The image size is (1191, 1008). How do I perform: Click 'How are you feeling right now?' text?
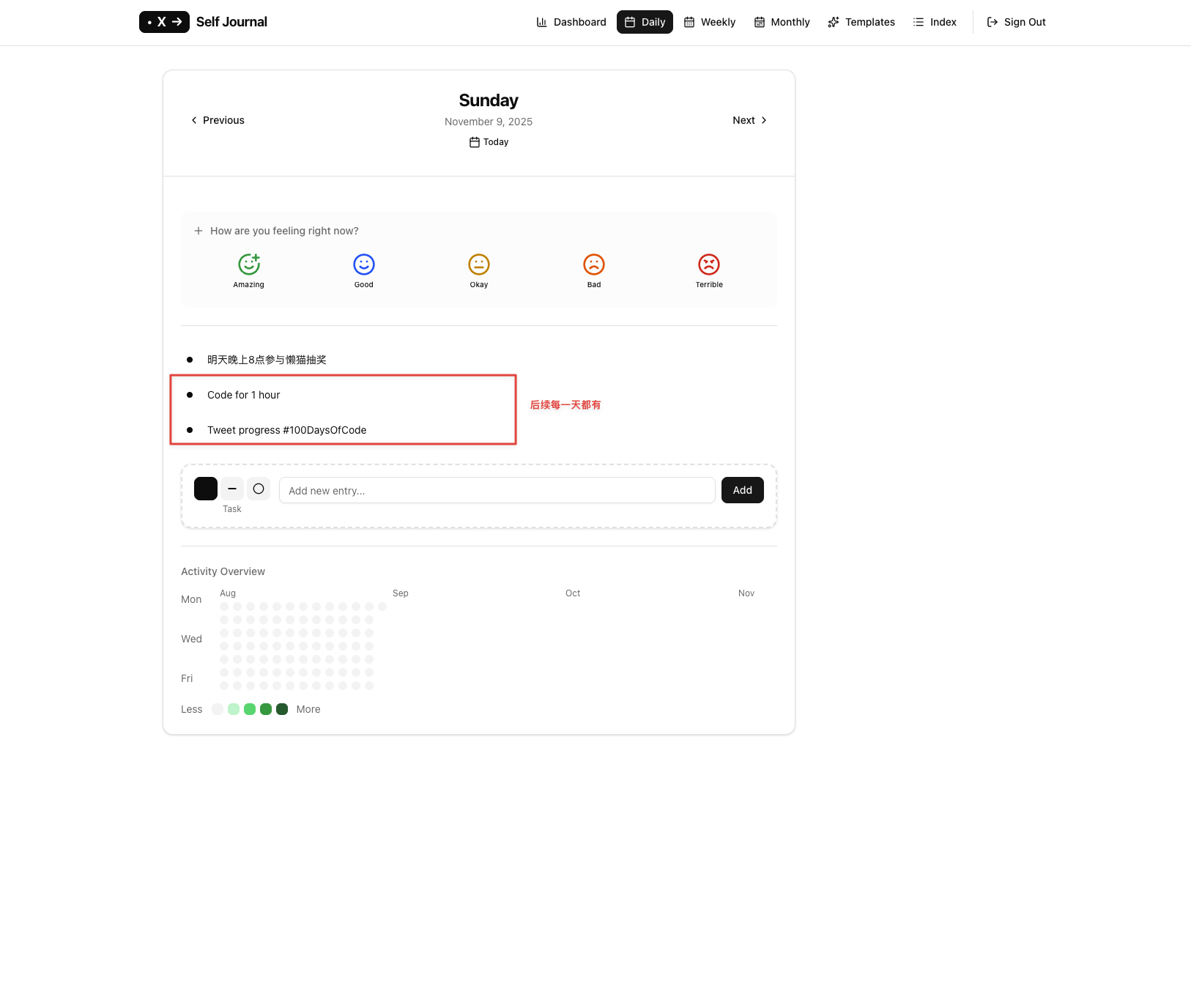(284, 231)
